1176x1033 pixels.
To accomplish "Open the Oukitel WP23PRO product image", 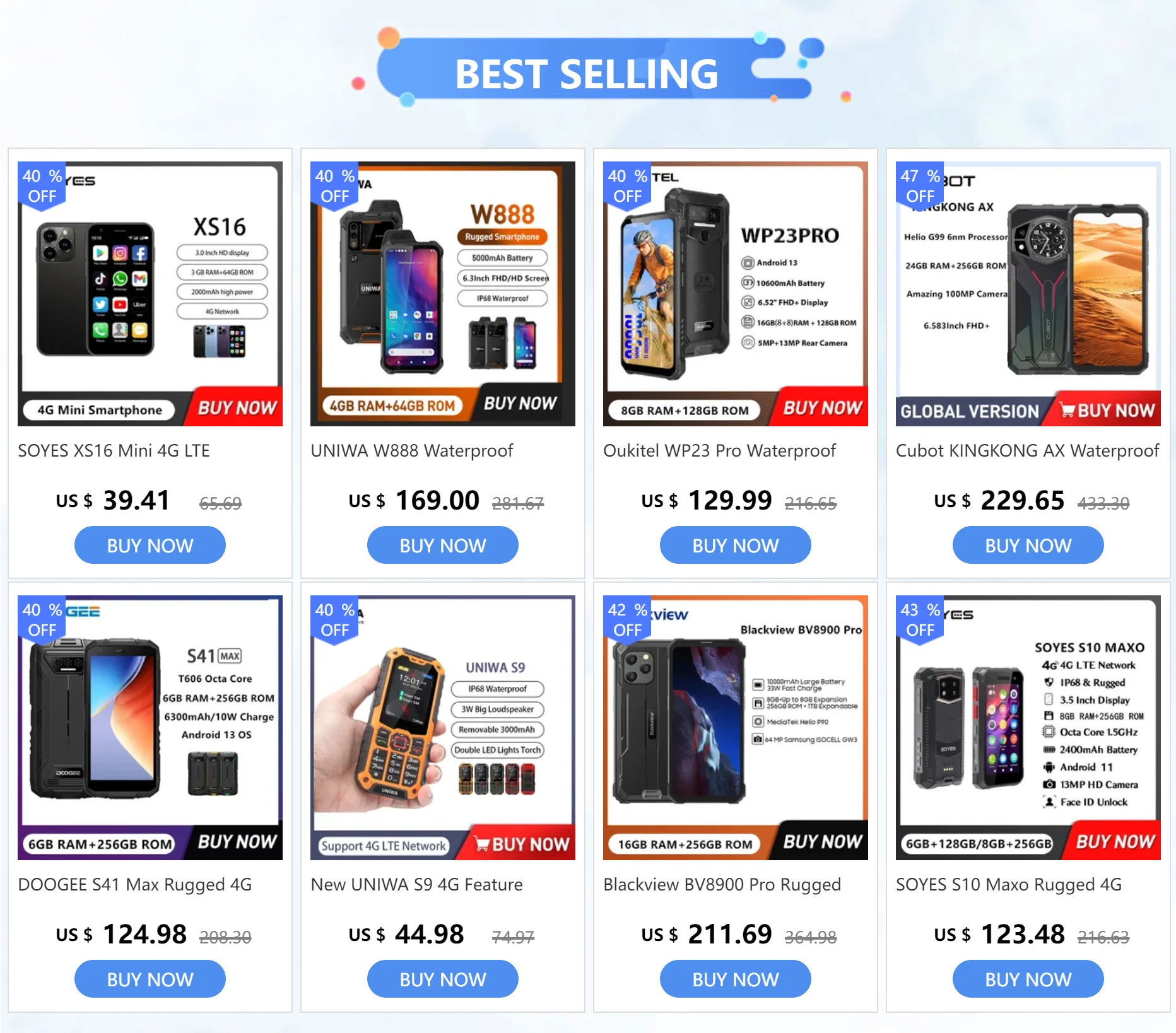I will (x=736, y=294).
